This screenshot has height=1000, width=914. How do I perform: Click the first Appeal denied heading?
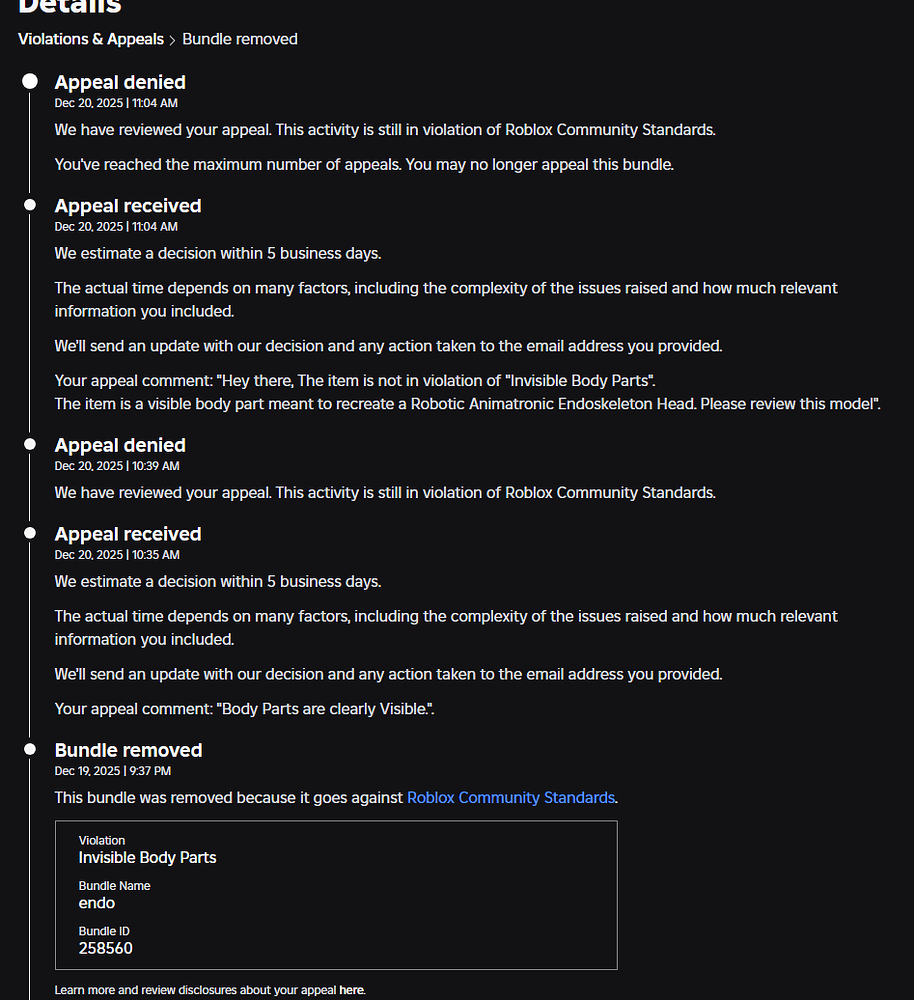click(x=120, y=82)
